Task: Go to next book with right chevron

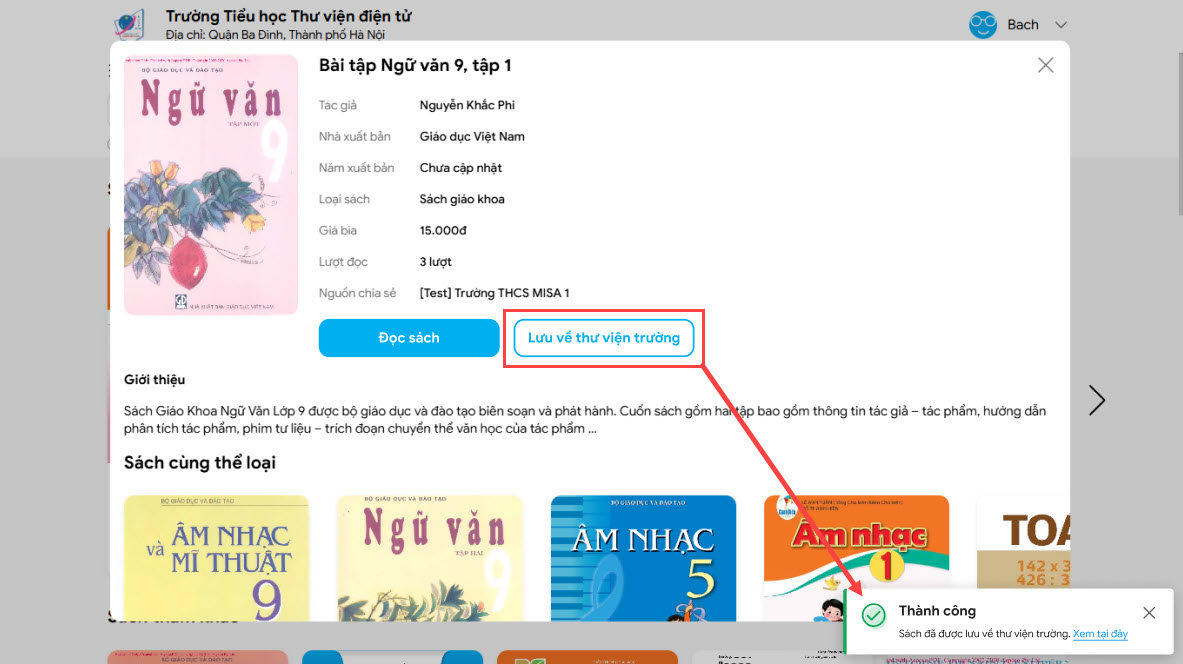Action: click(1096, 400)
